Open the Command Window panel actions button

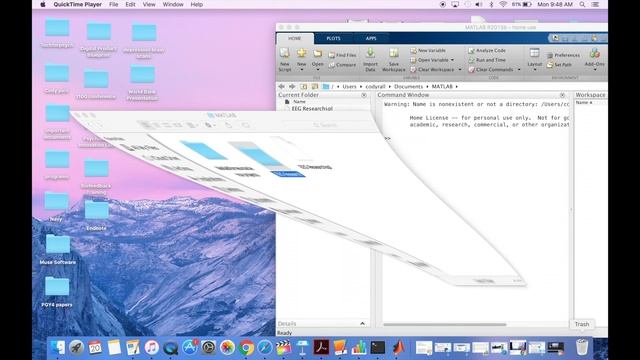click(562, 95)
